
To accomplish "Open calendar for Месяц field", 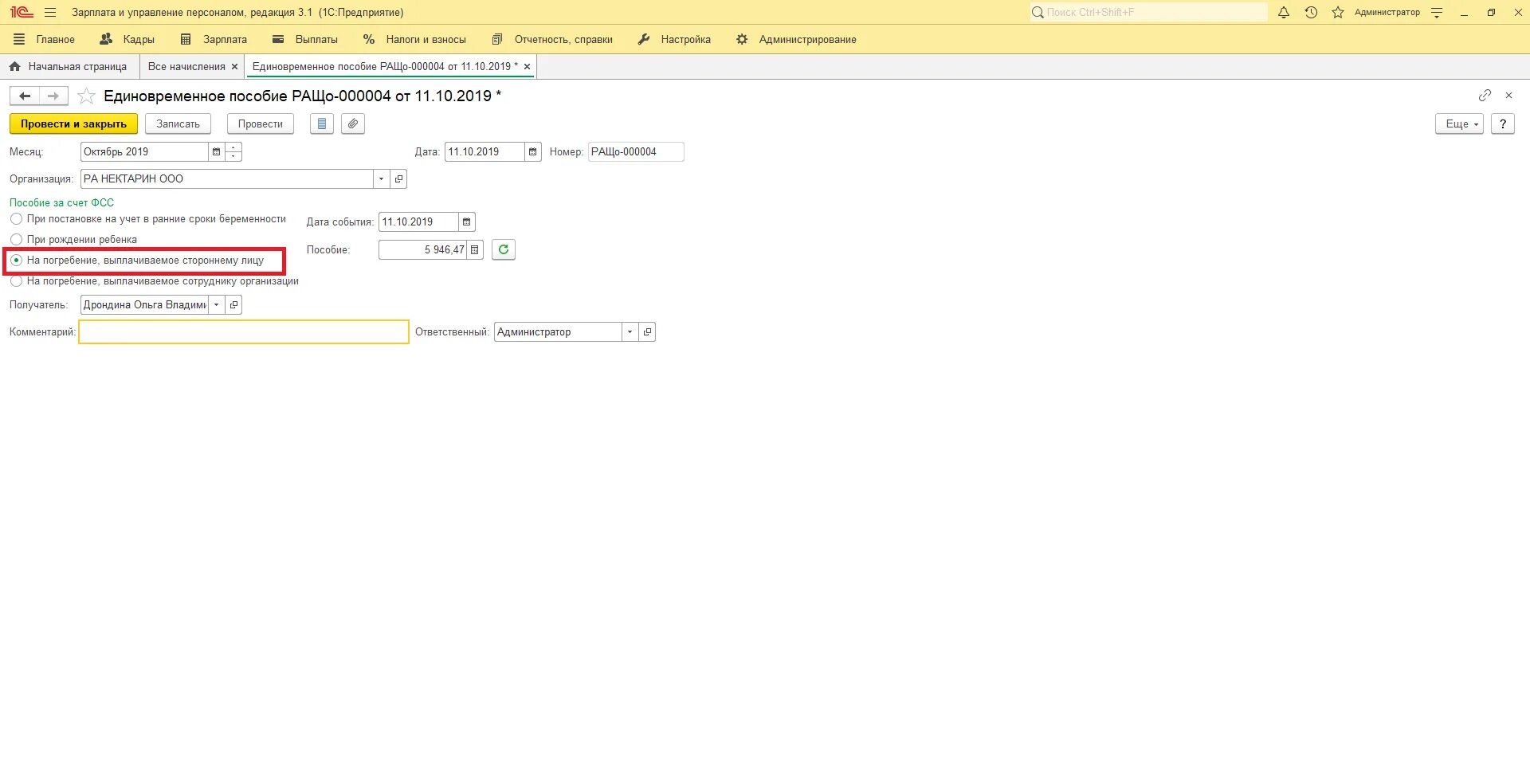I will coord(216,151).
